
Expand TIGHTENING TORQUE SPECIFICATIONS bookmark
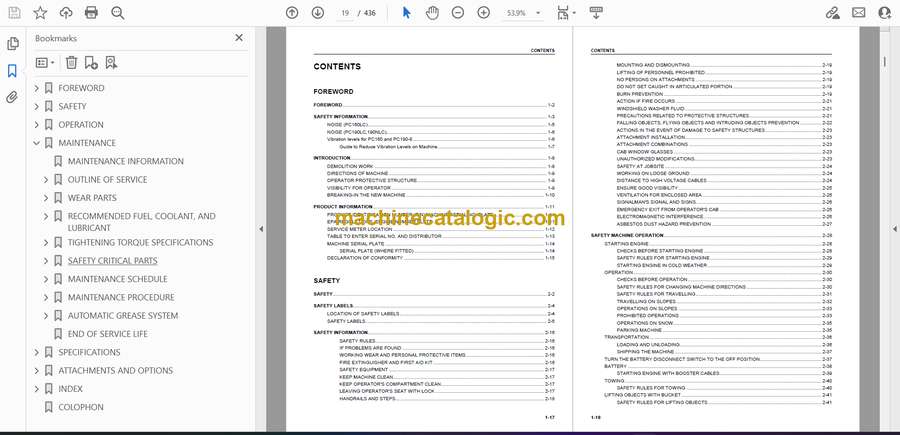[46, 243]
